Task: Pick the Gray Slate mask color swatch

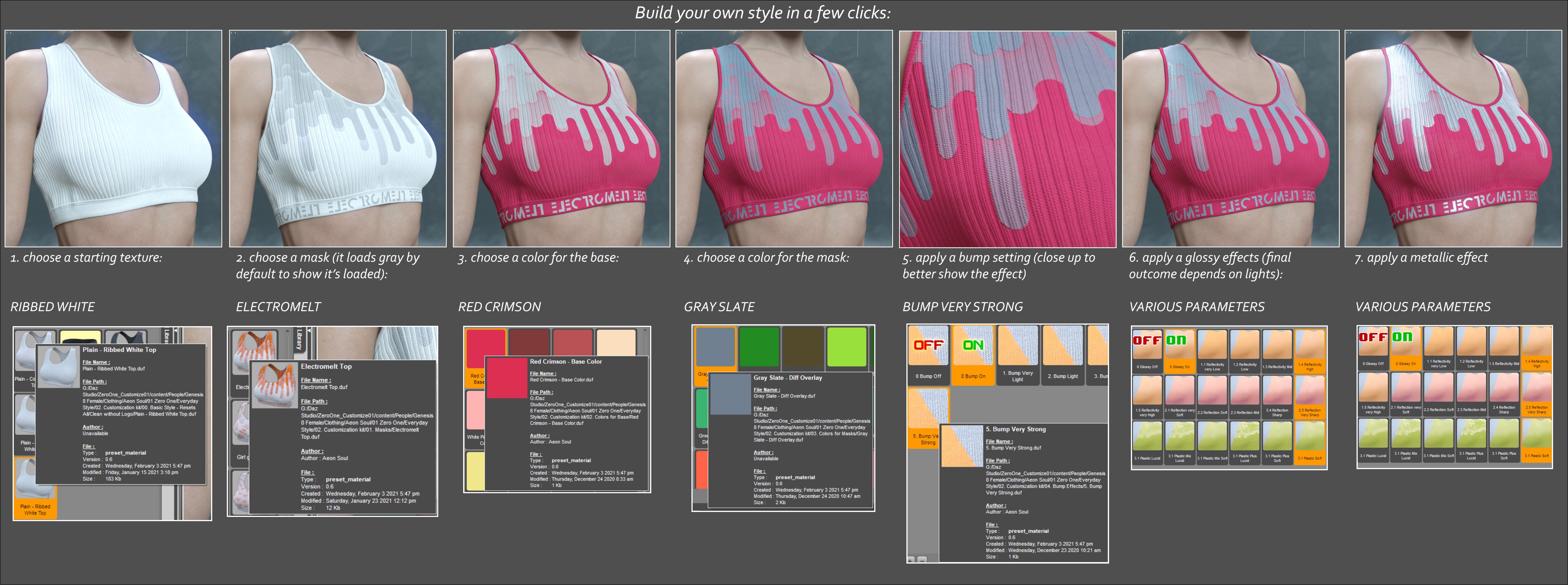Action: [715, 347]
